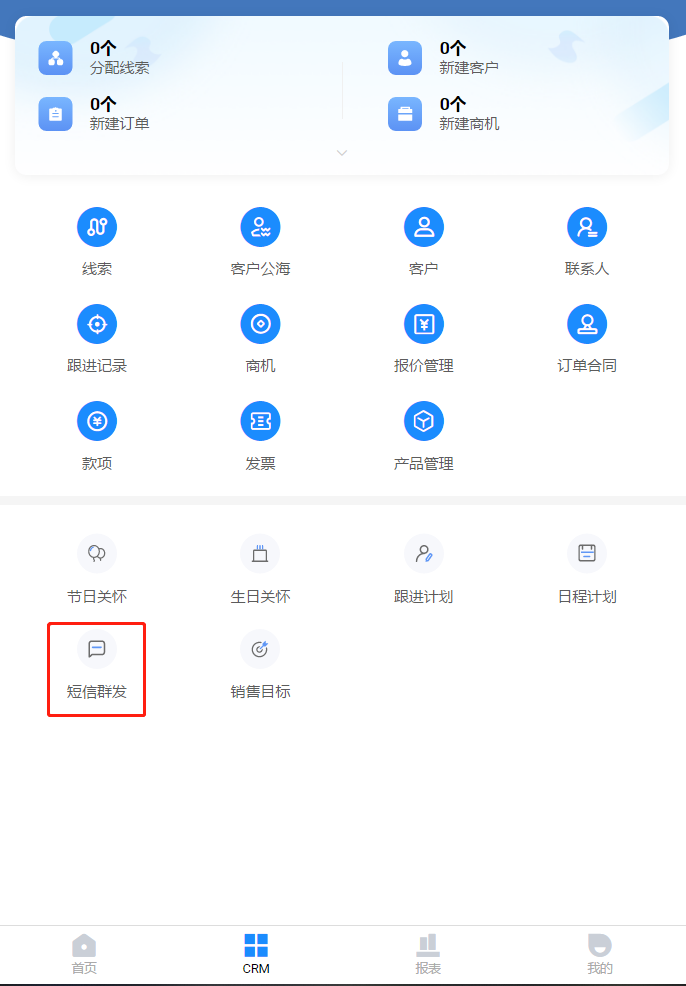
Task: Click the 新建订单 label text
Action: tap(119, 124)
